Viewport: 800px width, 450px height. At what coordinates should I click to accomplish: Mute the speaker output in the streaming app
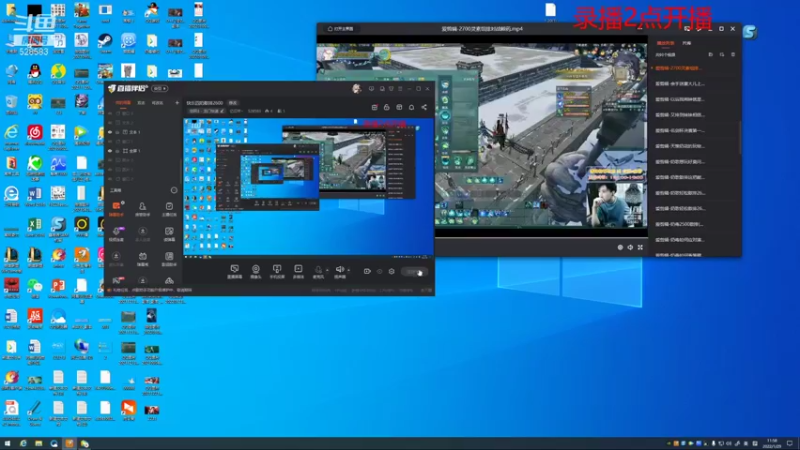coord(340,269)
